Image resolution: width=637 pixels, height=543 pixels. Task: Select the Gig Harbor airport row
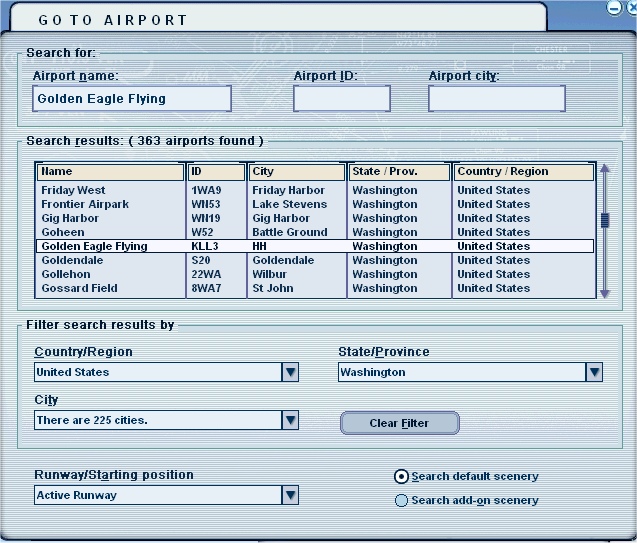pyautogui.click(x=69, y=218)
